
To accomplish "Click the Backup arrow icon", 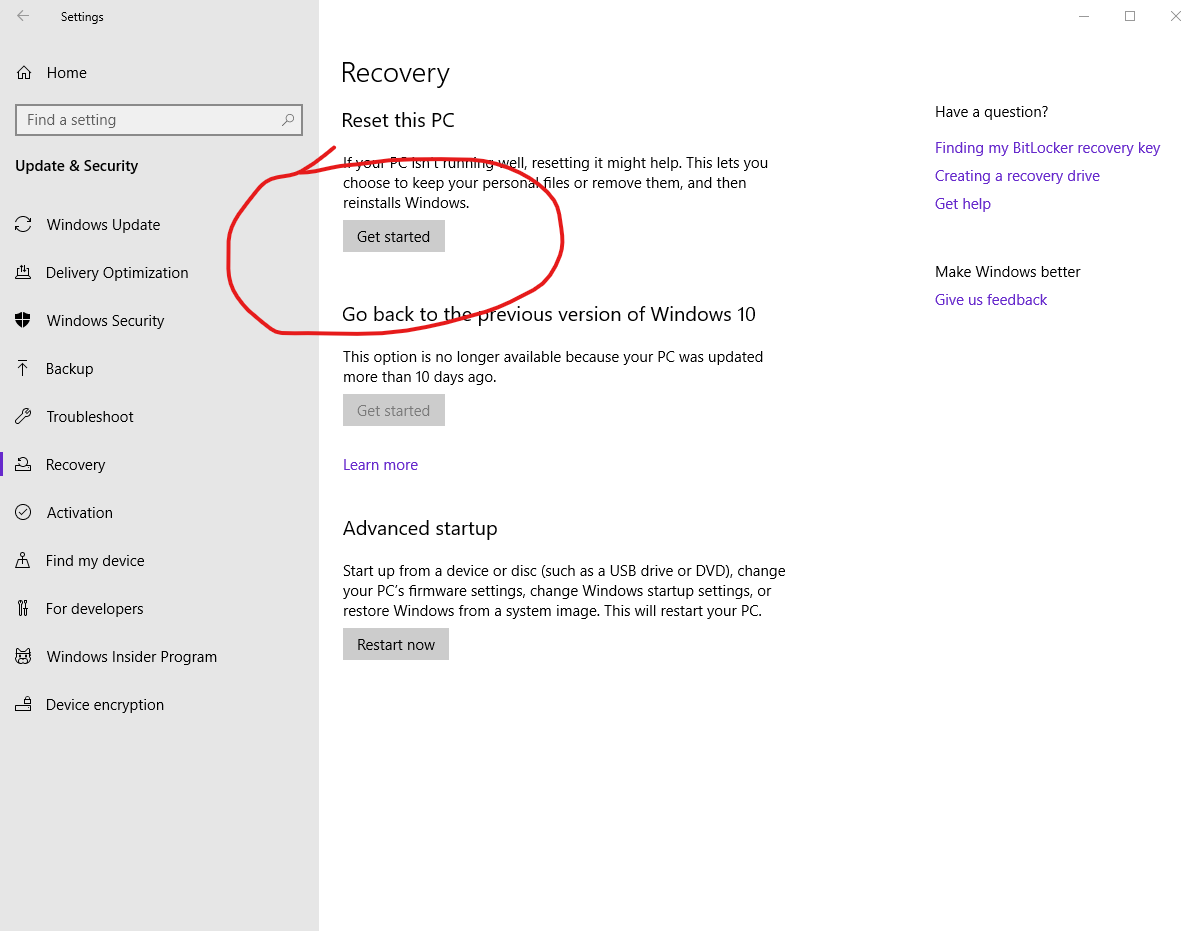I will point(23,369).
